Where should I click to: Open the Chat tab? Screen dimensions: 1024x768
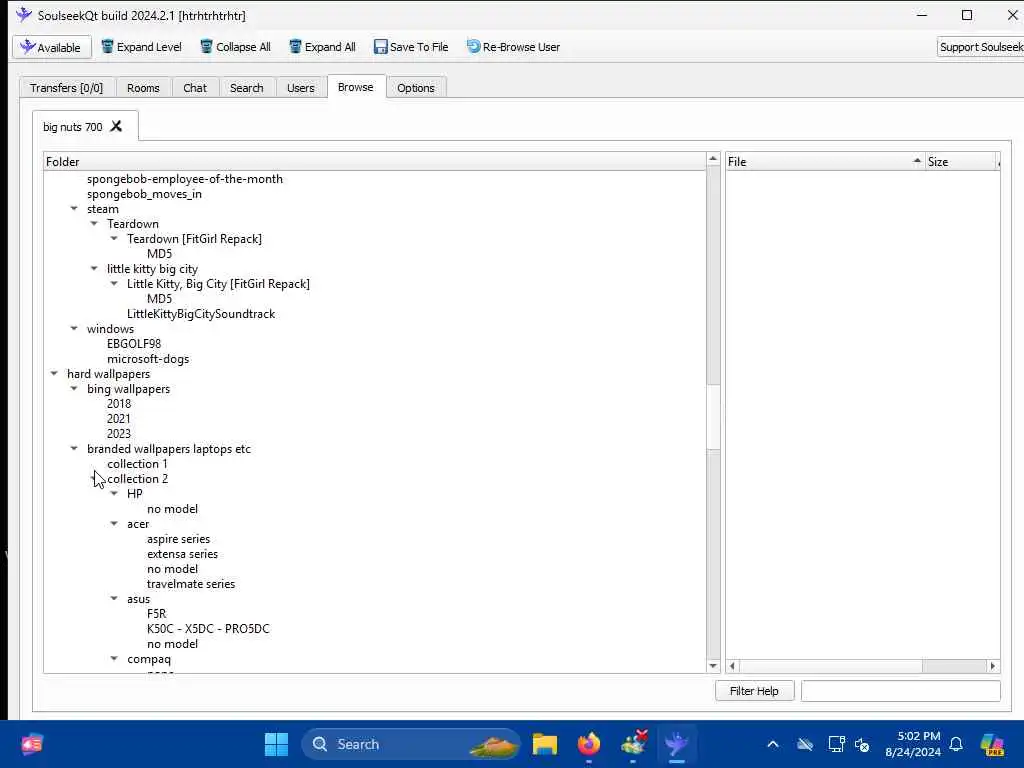point(195,88)
